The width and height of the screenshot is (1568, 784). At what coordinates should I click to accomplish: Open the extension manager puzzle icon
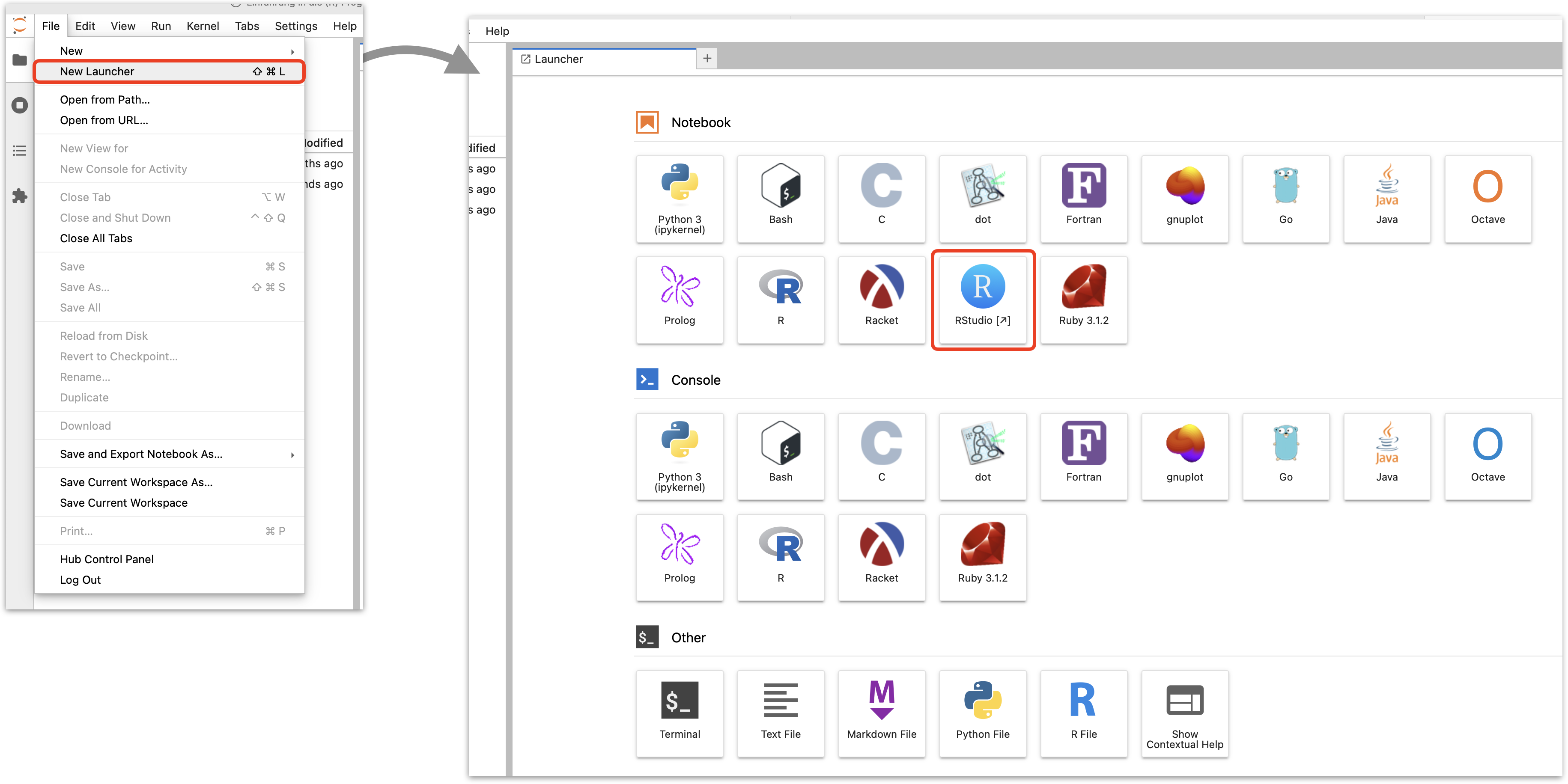click(19, 196)
